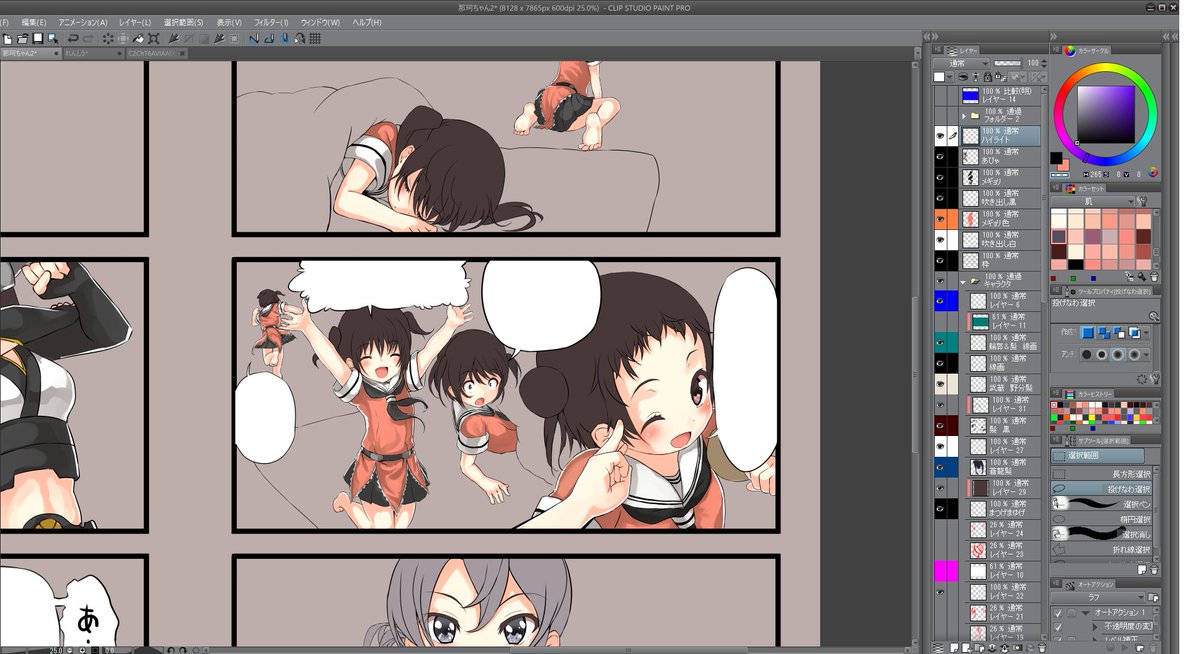Viewport: 1200px width, 654px height.
Task: Hide the ハイライト layer via eye icon
Action: tap(940, 136)
